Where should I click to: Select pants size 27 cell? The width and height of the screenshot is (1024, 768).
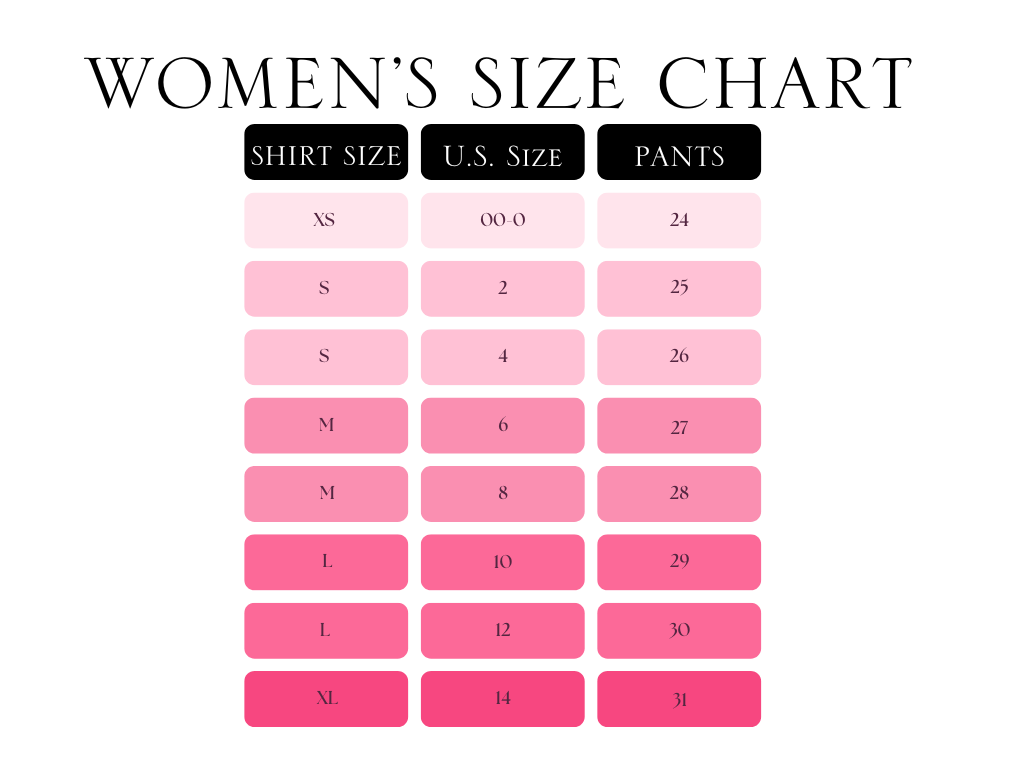pyautogui.click(x=679, y=425)
